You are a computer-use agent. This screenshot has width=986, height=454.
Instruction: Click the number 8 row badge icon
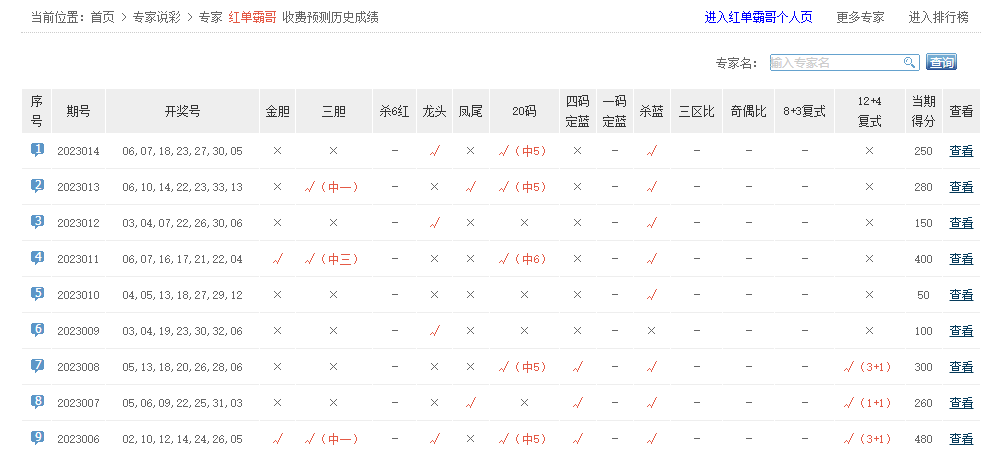coord(37,402)
